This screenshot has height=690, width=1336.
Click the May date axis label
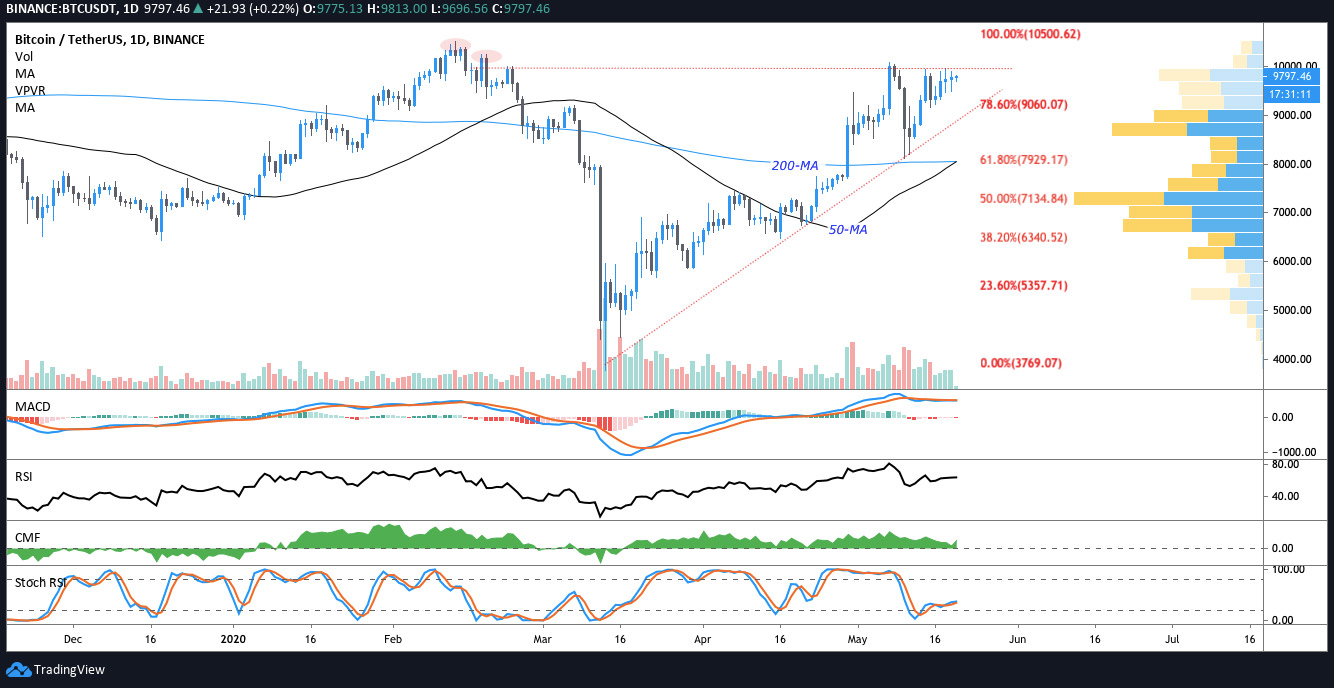(x=858, y=638)
